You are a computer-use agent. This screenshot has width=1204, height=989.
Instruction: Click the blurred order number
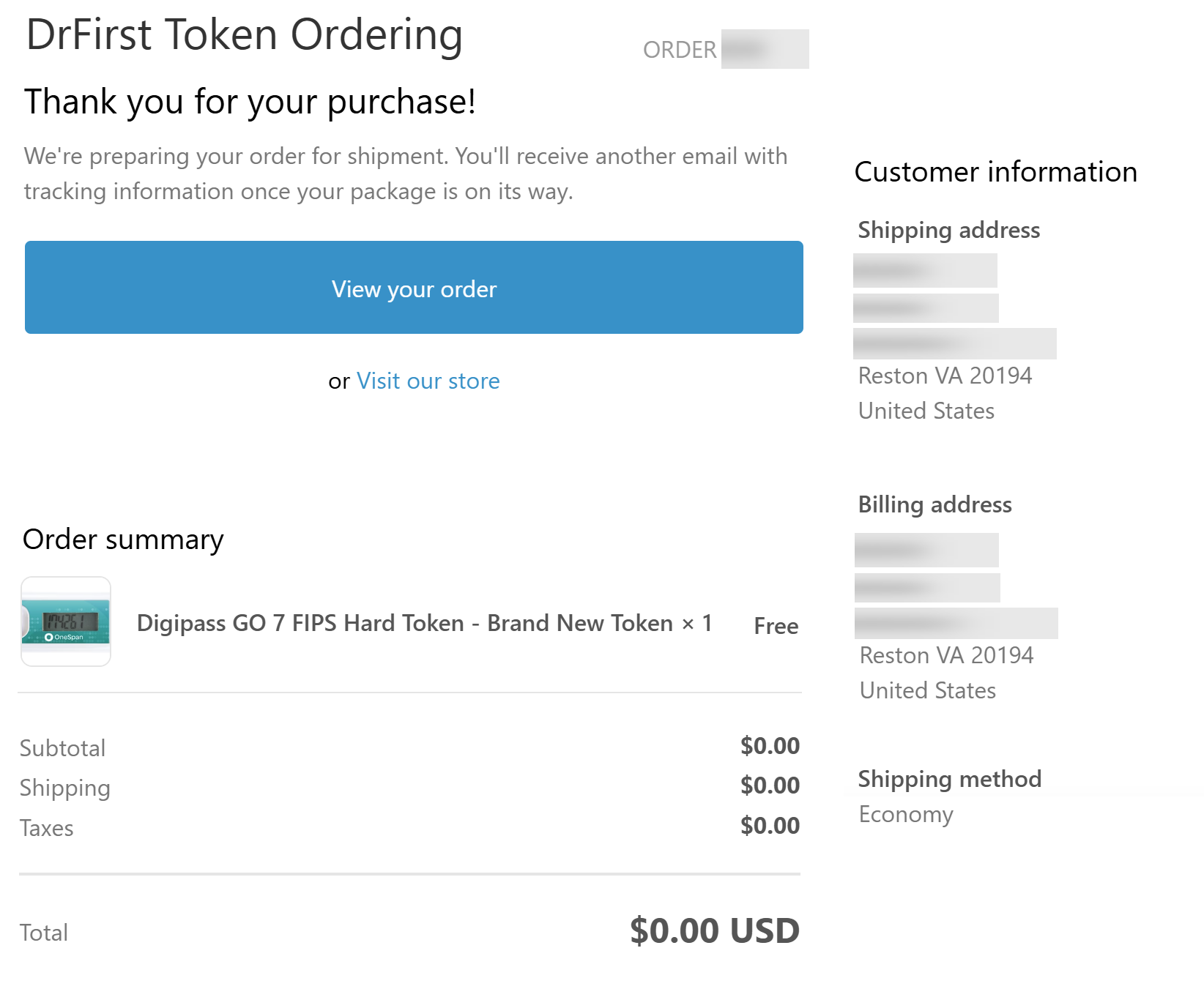coord(764,49)
